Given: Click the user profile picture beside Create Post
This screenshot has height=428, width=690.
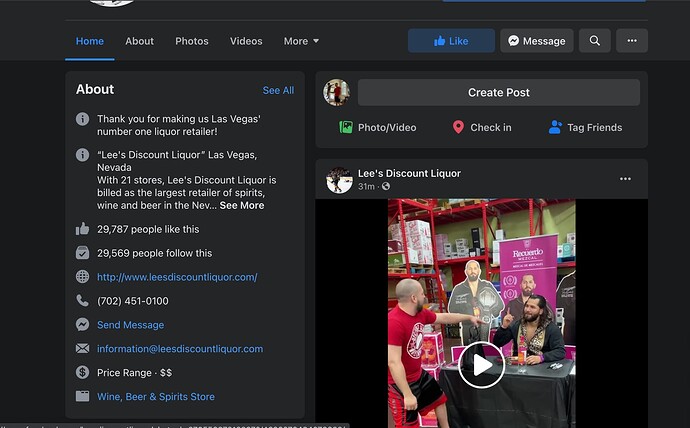Looking at the screenshot, I should 337,92.
